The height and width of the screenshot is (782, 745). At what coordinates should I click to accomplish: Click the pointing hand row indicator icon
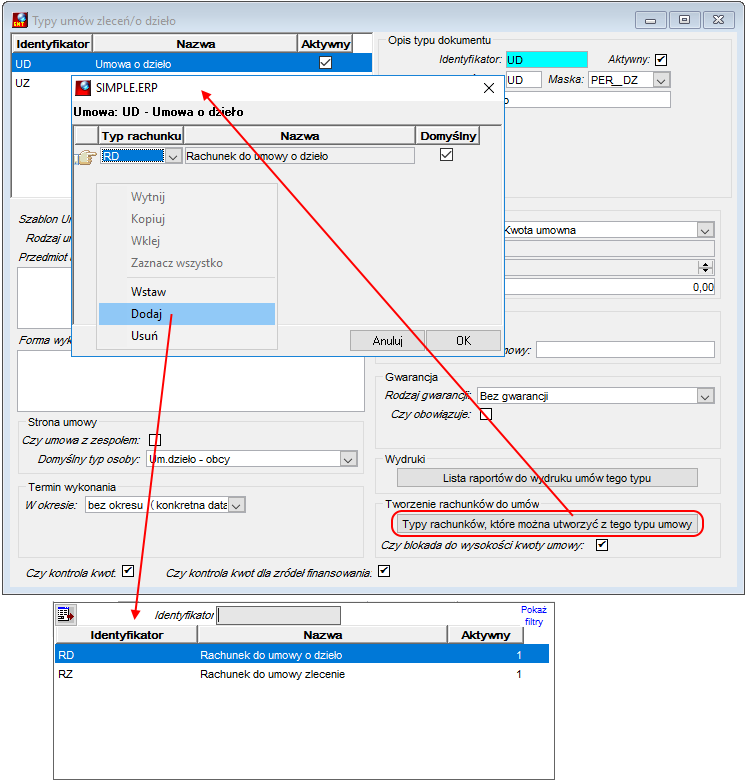coord(86,157)
